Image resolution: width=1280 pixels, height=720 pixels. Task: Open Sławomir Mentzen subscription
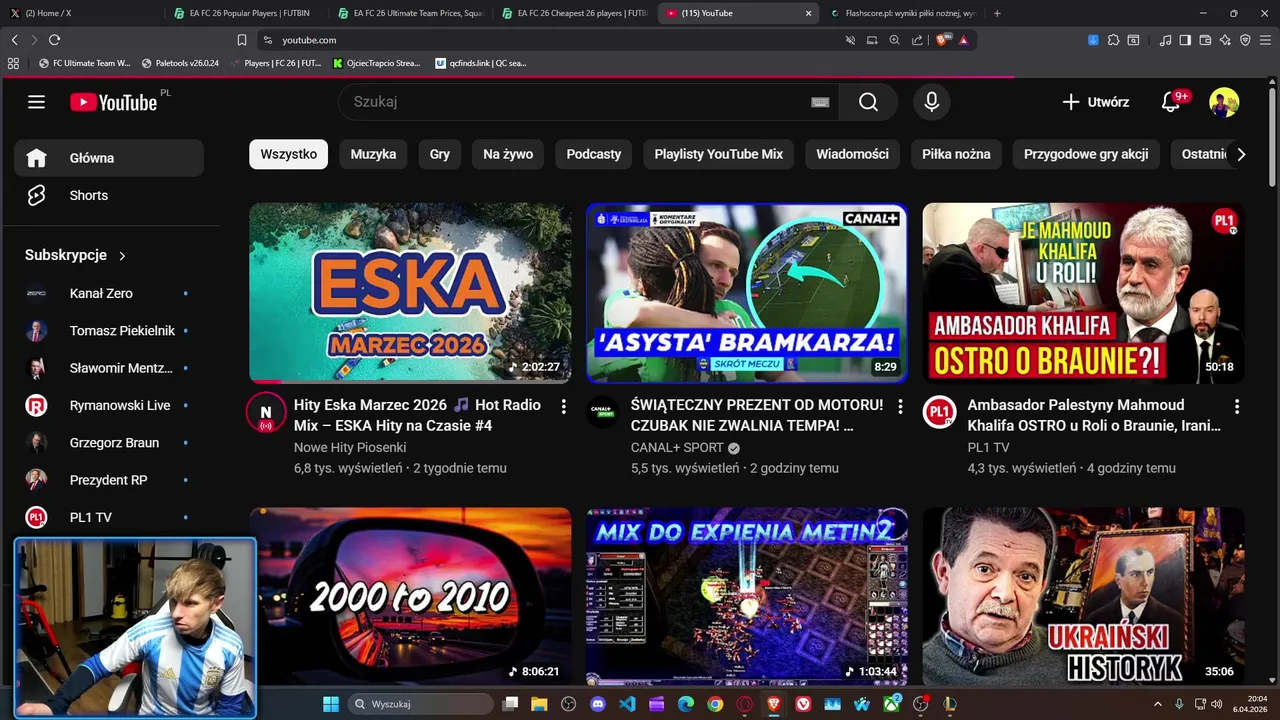pos(107,368)
